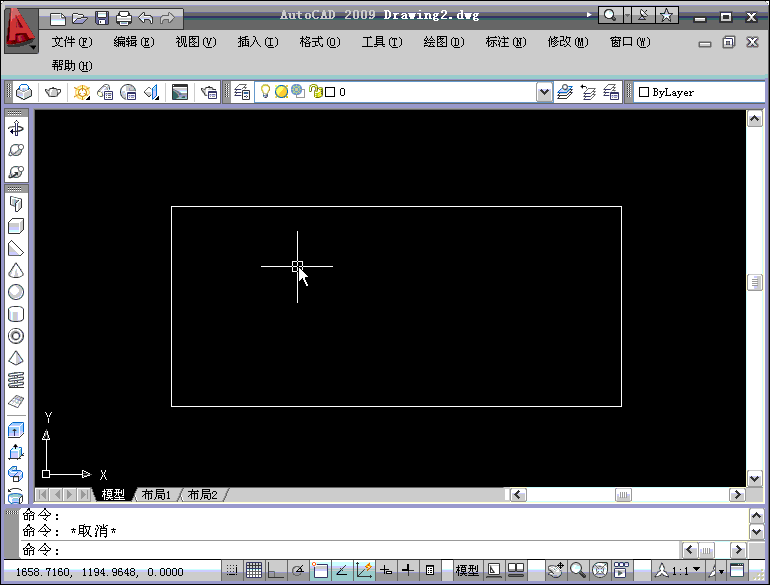Image resolution: width=770 pixels, height=585 pixels.
Task: Select the Constrained Orbit tool
Action: [x=16, y=129]
